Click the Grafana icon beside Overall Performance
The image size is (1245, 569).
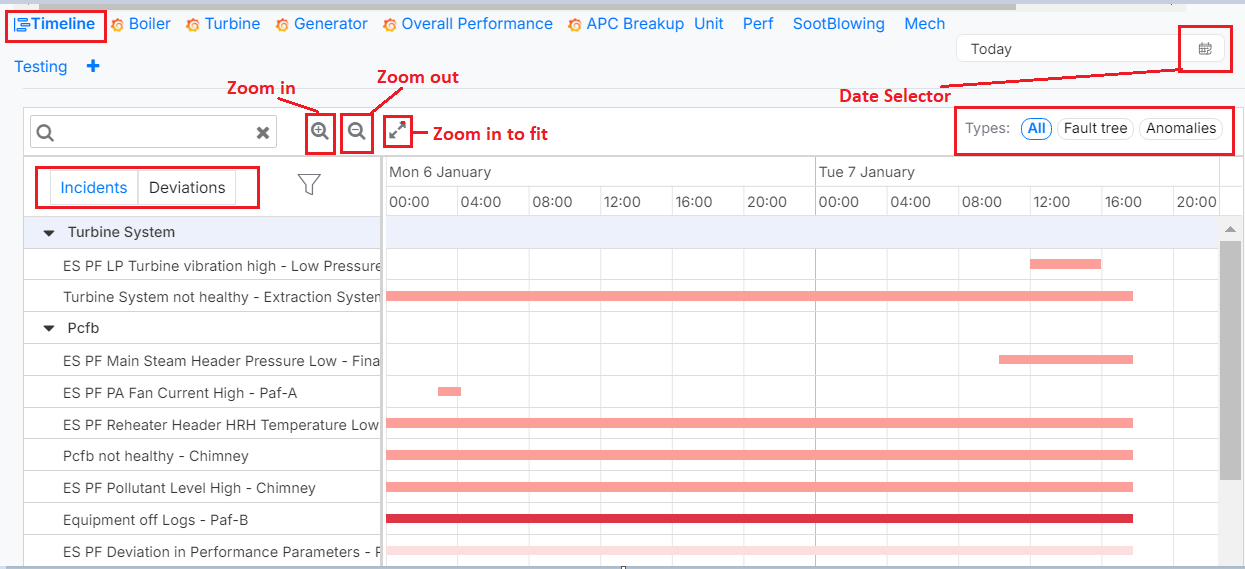coord(390,25)
